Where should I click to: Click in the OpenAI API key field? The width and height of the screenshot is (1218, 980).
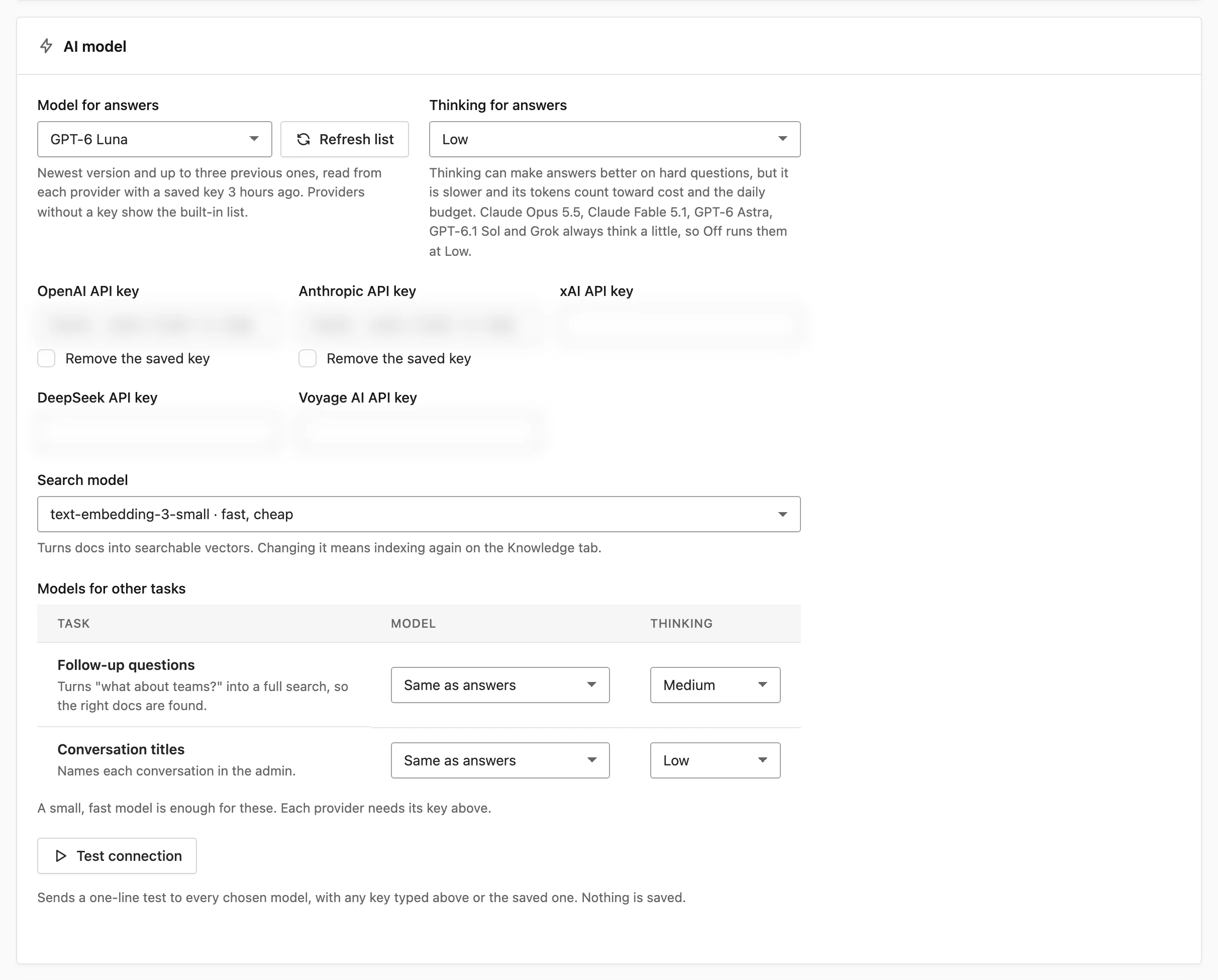tap(158, 325)
